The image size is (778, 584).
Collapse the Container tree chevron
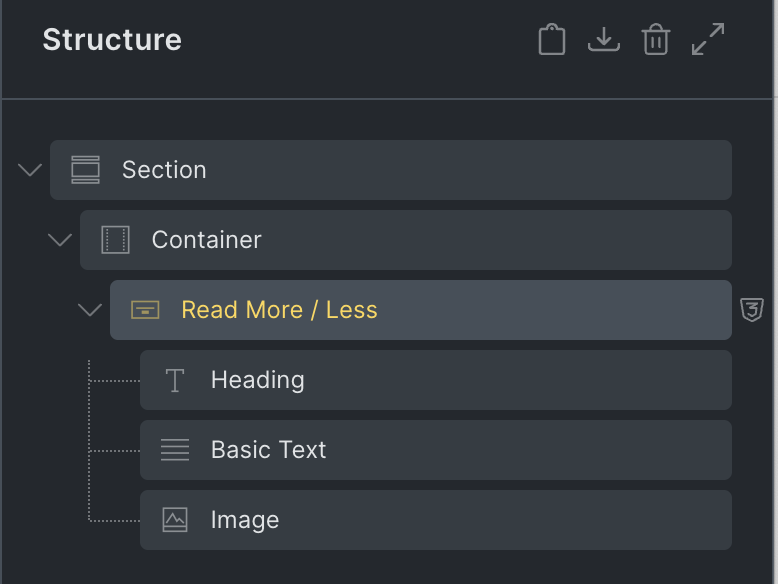(60, 240)
